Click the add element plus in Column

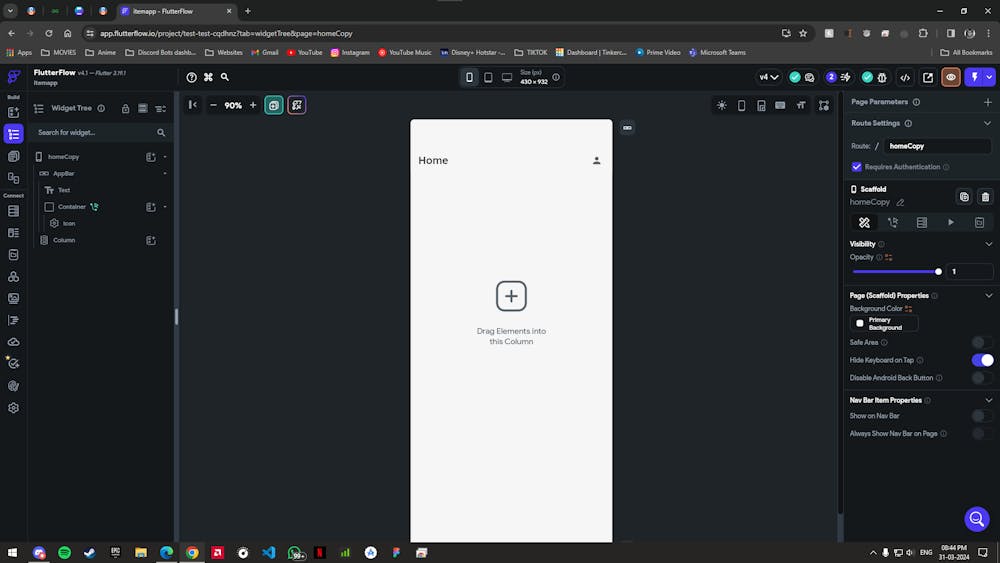coord(511,296)
